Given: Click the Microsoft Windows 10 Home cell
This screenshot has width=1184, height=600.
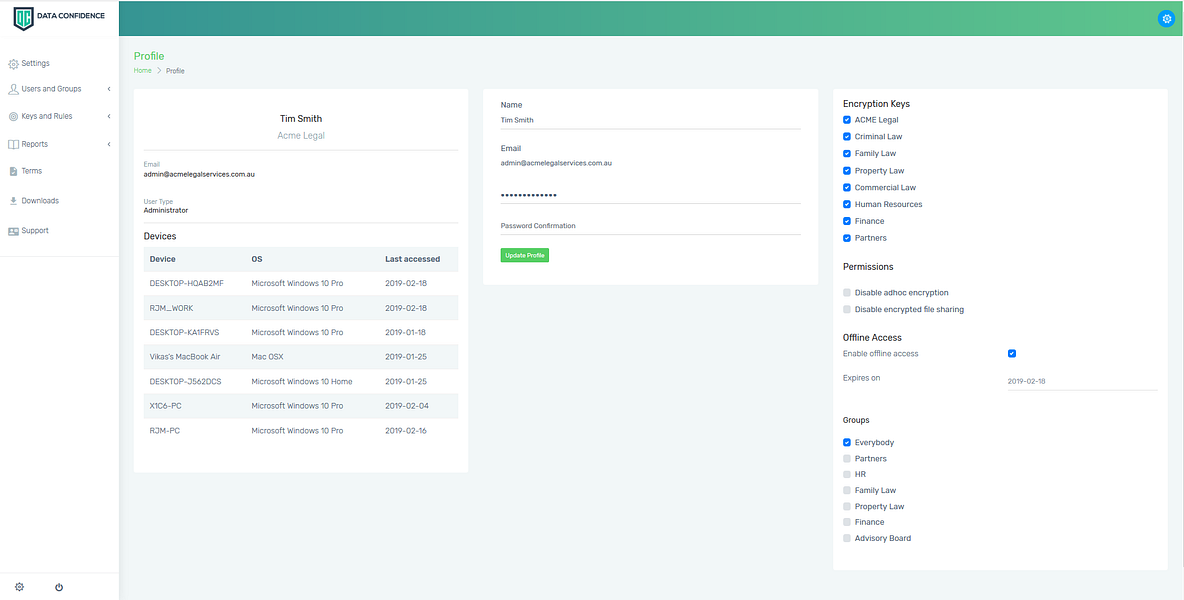Looking at the screenshot, I should [x=302, y=381].
